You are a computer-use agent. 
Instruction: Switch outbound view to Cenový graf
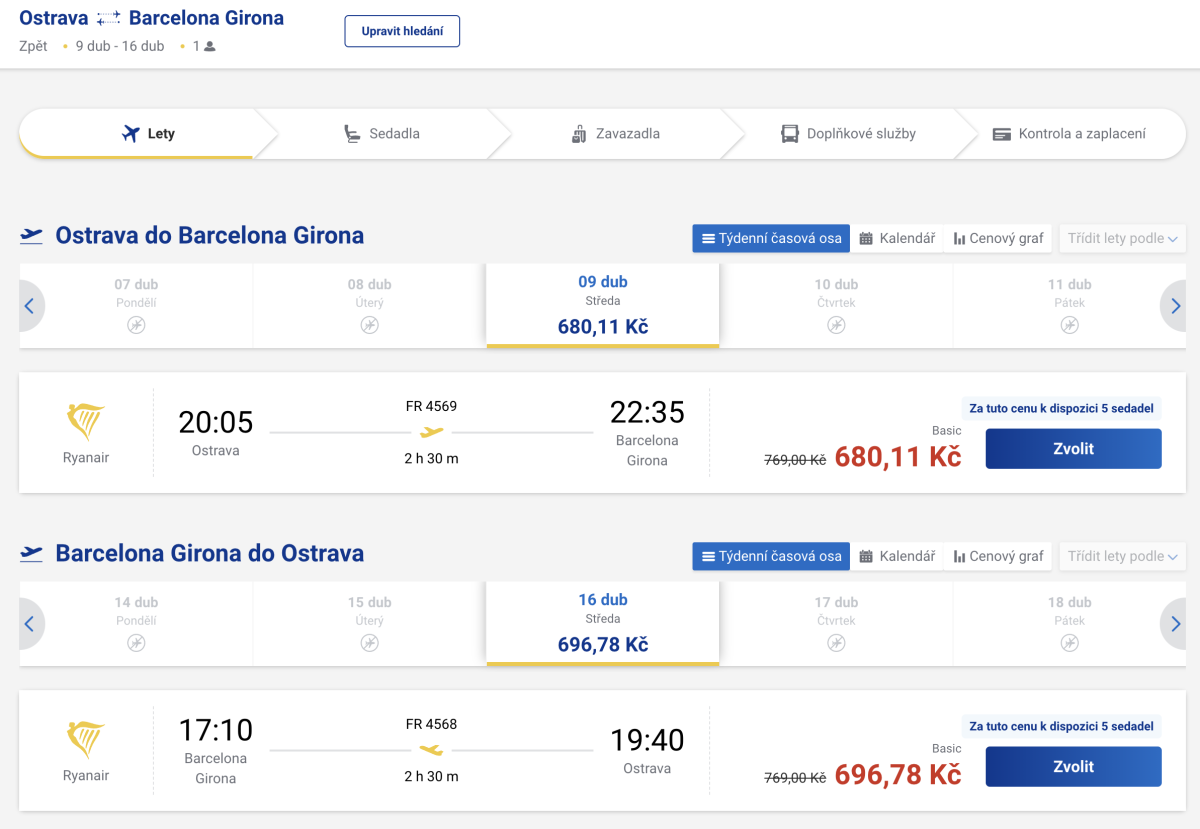(x=998, y=238)
